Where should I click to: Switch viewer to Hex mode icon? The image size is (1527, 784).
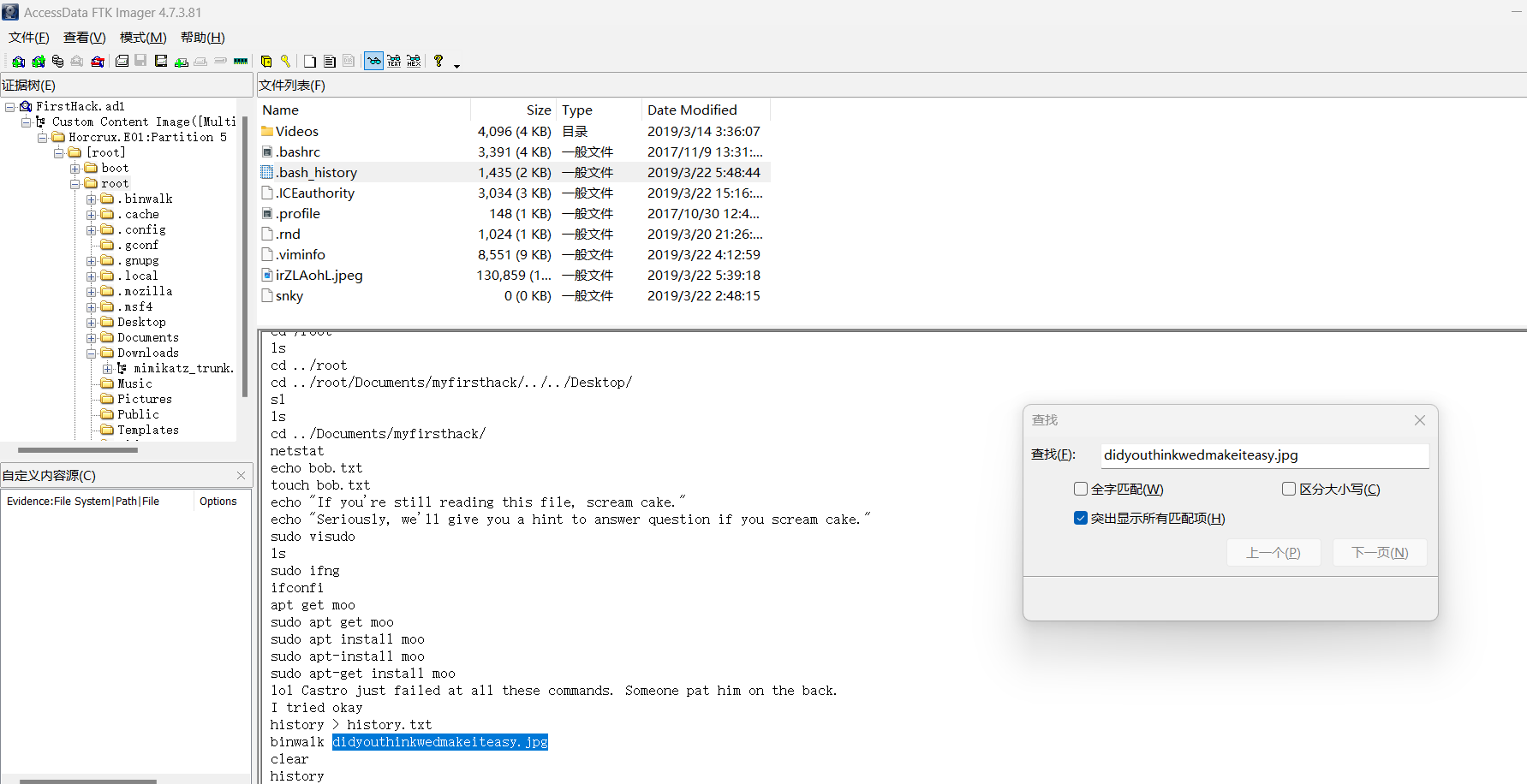(414, 61)
